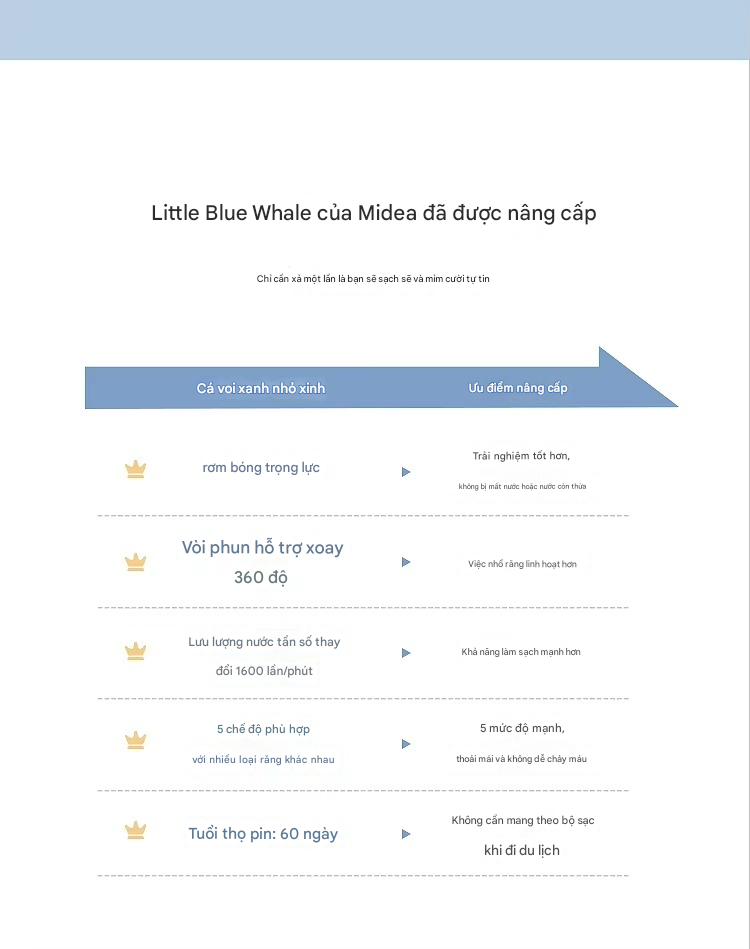Click the triangle arrow before 'Việc nhổ răng linh hoạt hơn'
The width and height of the screenshot is (750, 949).
coord(406,562)
